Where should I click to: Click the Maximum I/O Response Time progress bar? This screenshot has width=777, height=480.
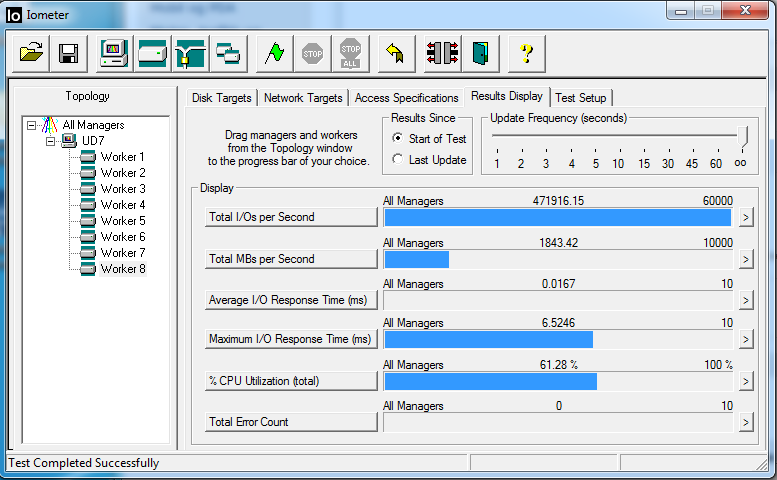pyautogui.click(x=558, y=339)
